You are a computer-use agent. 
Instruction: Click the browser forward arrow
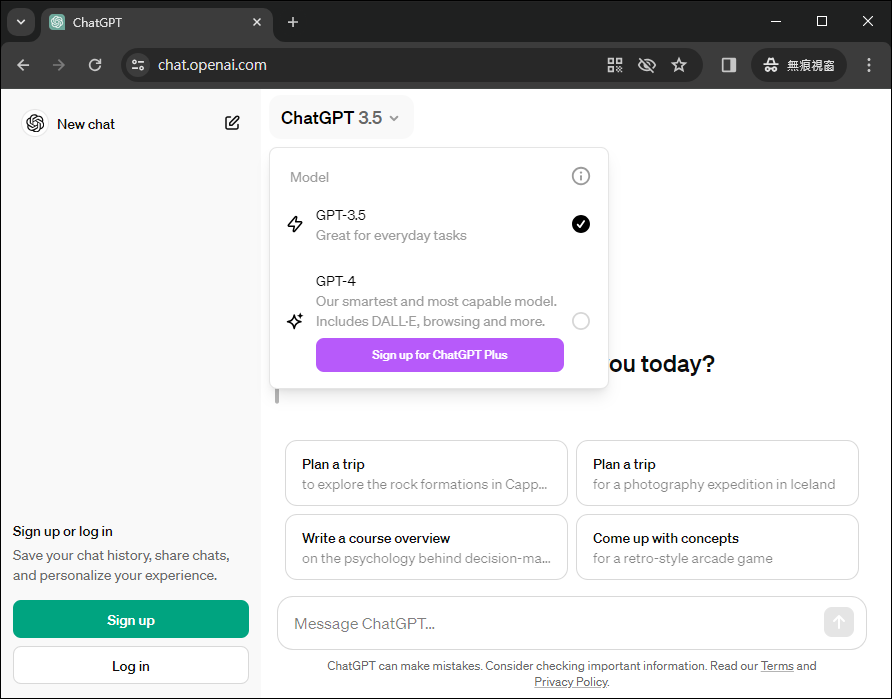tap(59, 65)
